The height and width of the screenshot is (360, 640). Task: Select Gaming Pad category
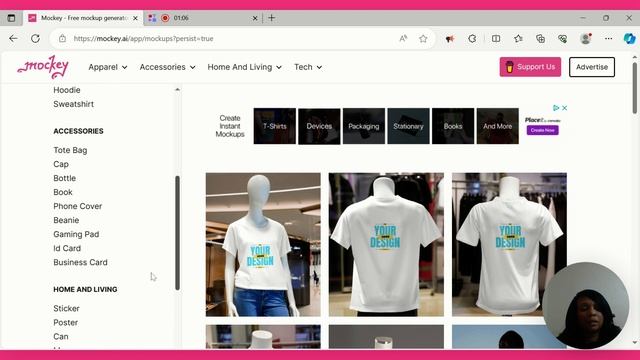(x=76, y=234)
